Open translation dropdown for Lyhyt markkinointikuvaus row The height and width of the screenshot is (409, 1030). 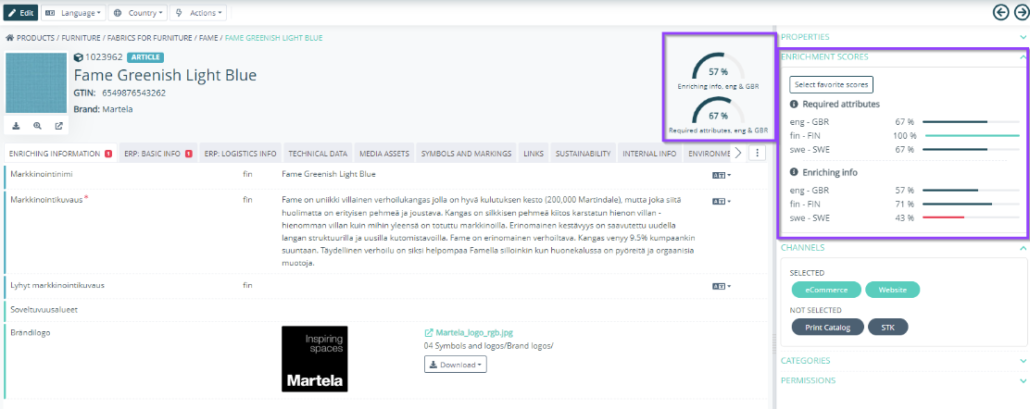[x=721, y=286]
